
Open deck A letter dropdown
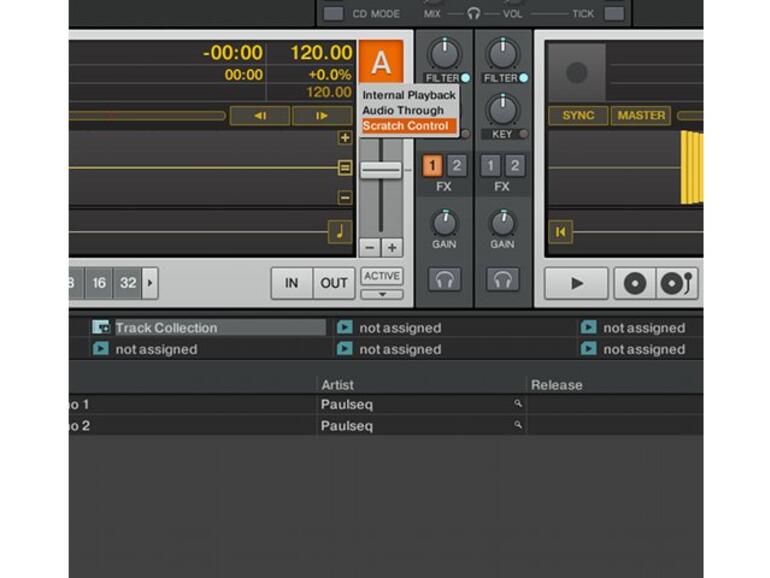point(381,63)
